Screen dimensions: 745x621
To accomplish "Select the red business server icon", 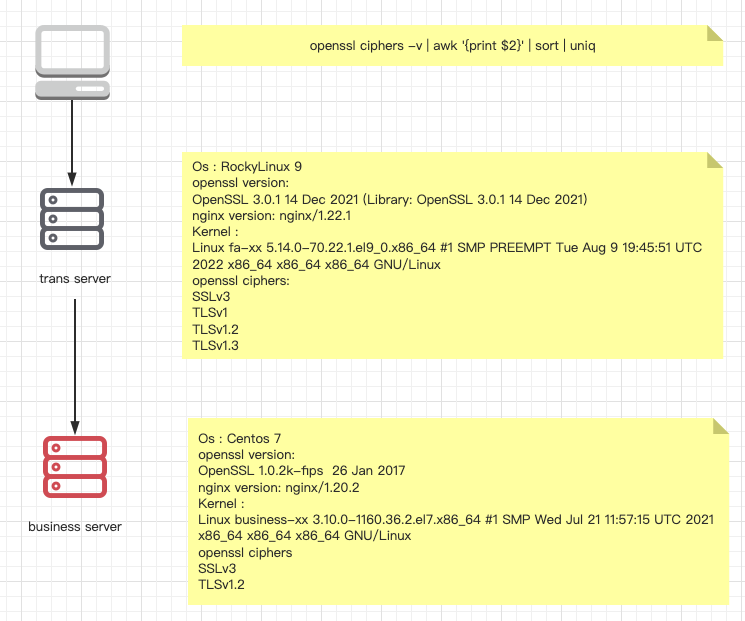I will [74, 466].
